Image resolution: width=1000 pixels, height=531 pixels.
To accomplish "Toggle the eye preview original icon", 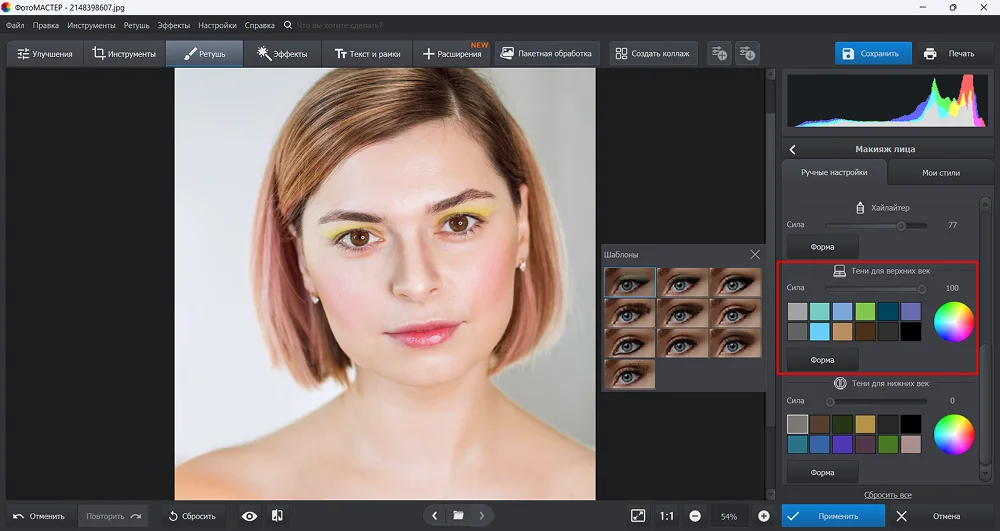I will coord(249,516).
